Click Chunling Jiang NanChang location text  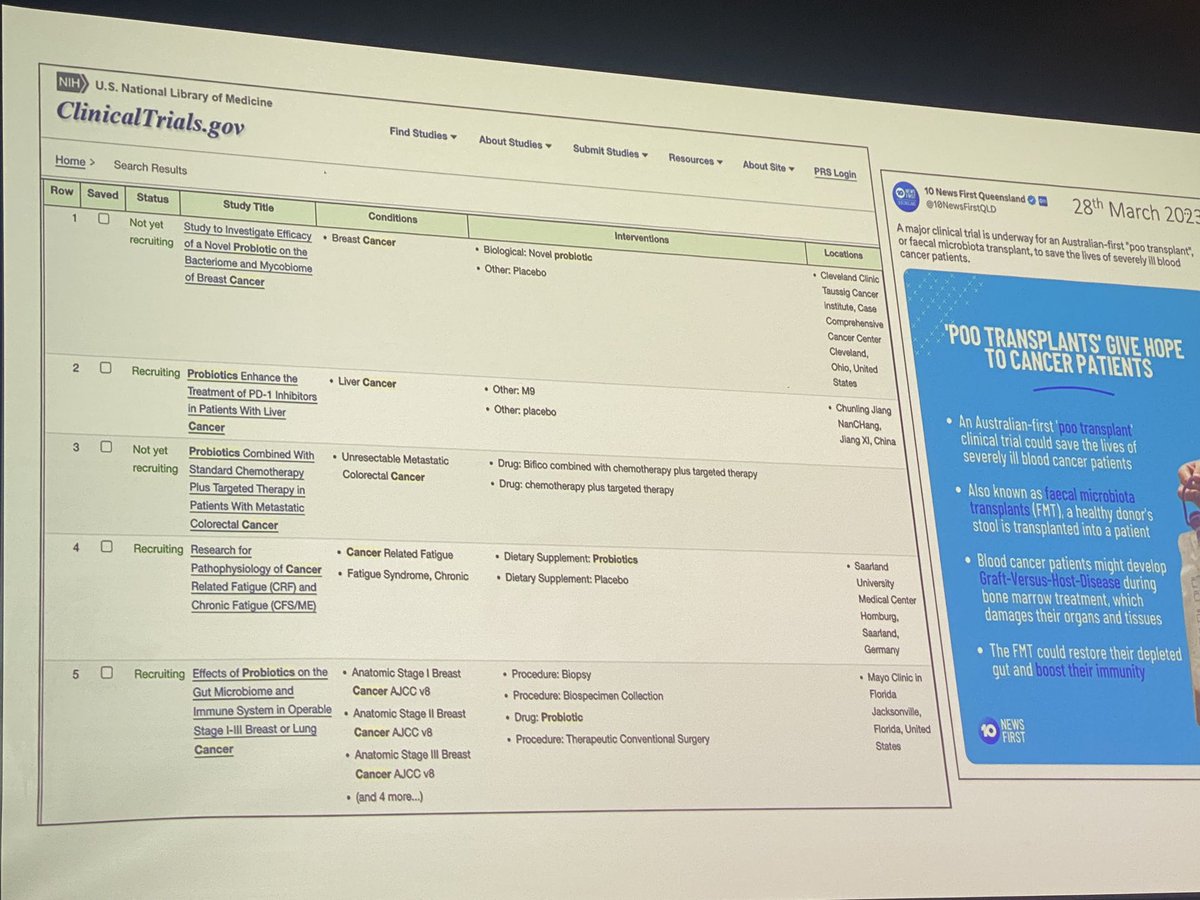click(863, 424)
